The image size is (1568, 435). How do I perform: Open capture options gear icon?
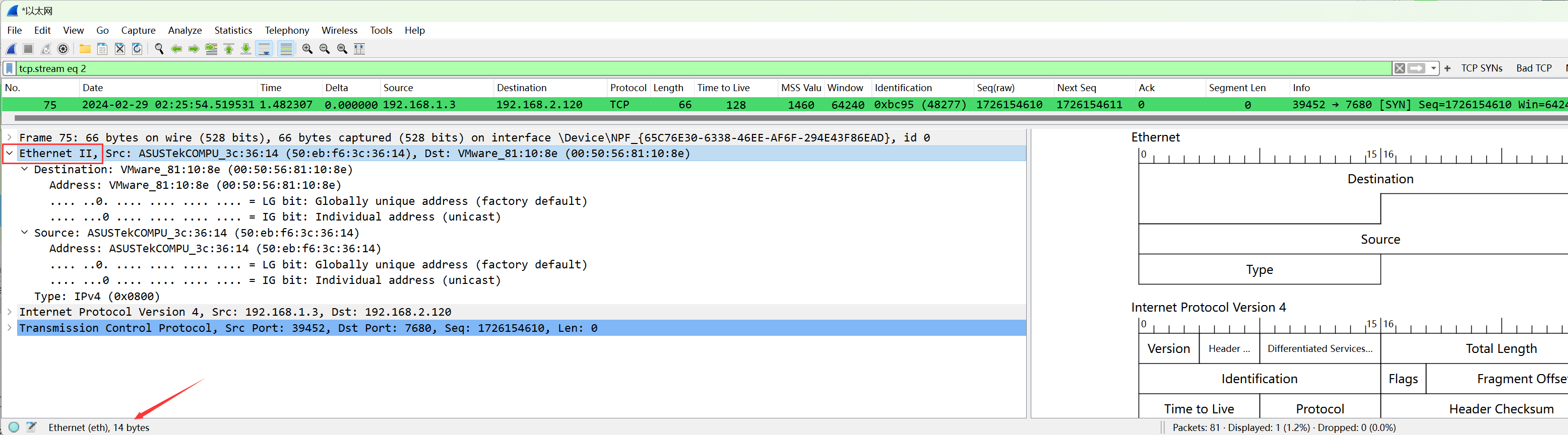62,49
